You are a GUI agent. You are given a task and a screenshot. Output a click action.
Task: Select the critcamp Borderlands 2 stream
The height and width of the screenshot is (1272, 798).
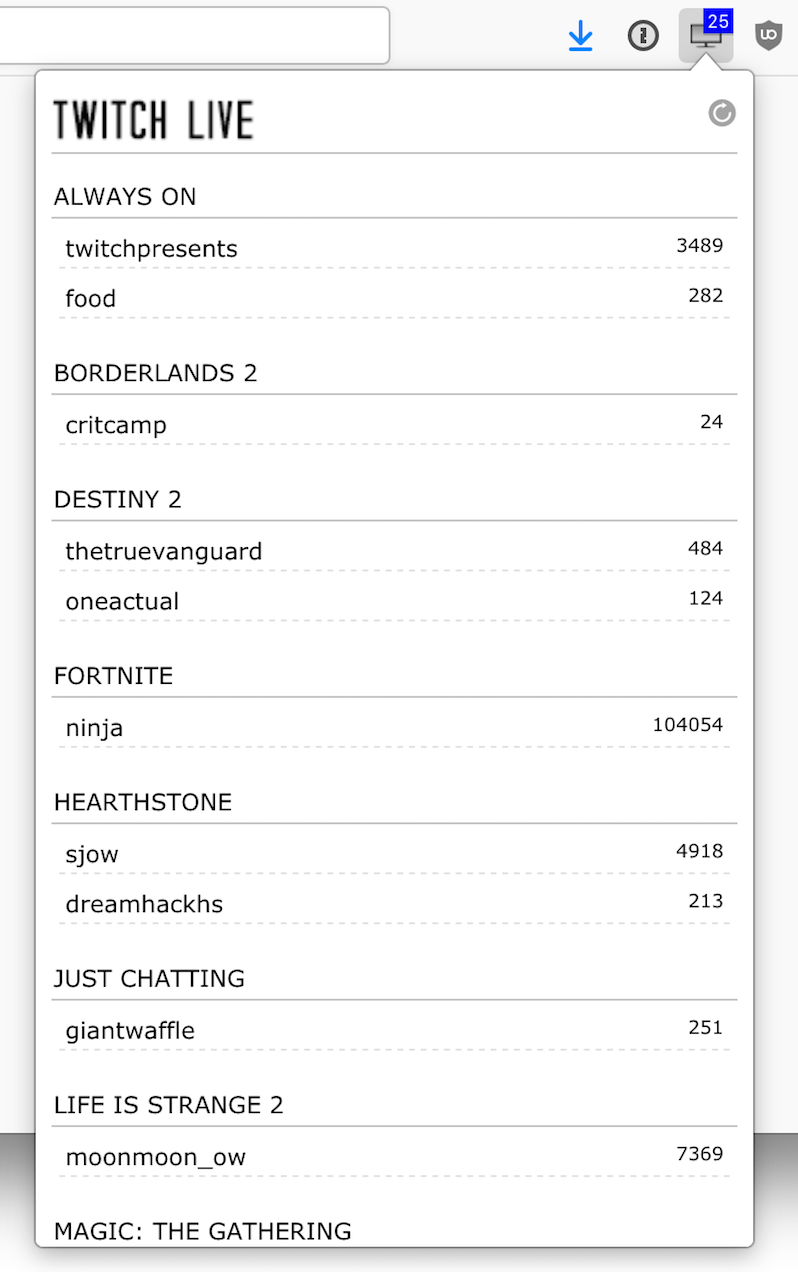[394, 423]
